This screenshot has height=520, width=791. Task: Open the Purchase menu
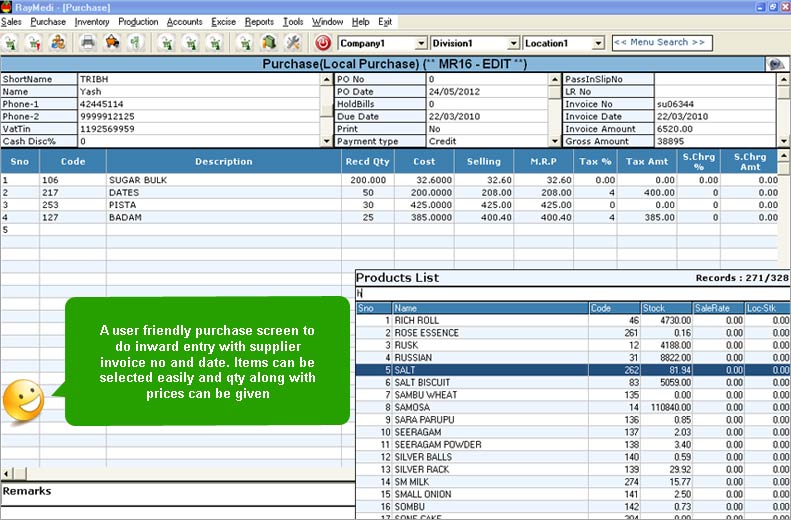click(48, 22)
